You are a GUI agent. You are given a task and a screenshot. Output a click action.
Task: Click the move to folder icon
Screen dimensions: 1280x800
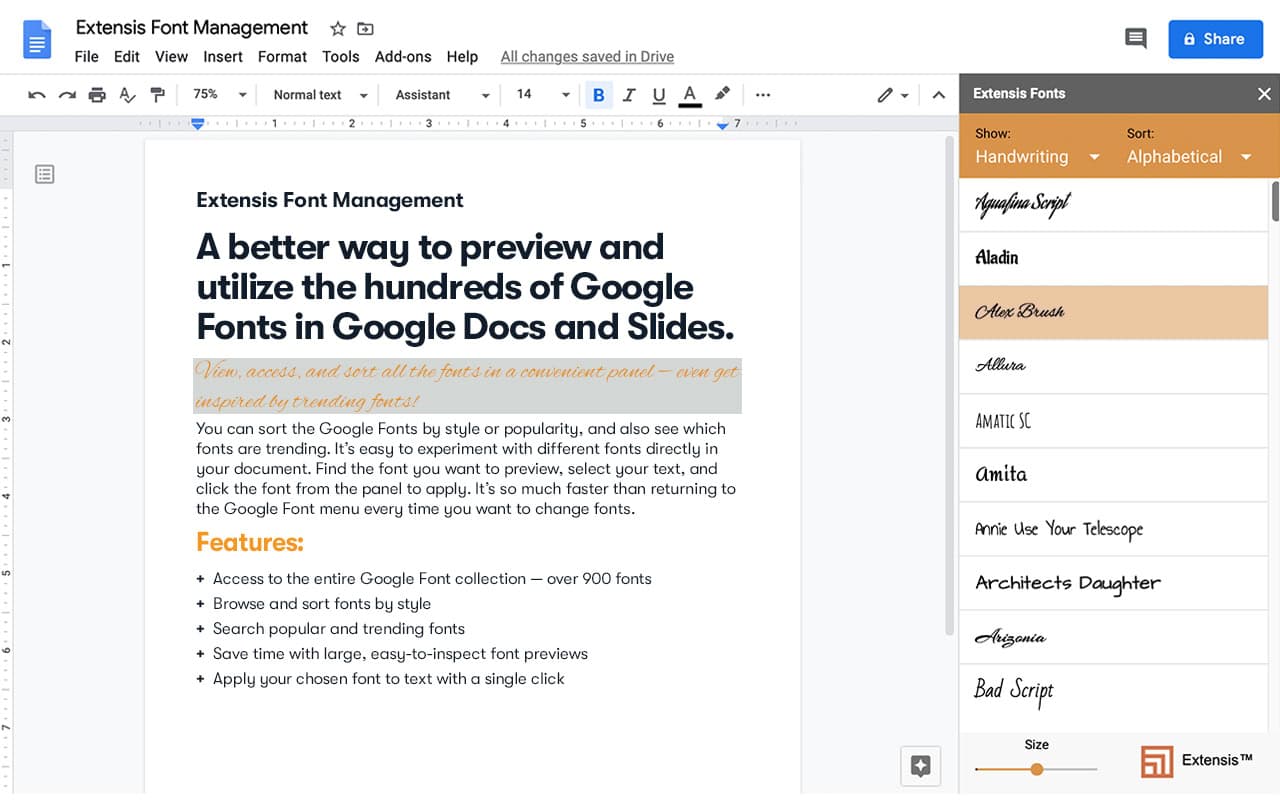[x=365, y=29]
